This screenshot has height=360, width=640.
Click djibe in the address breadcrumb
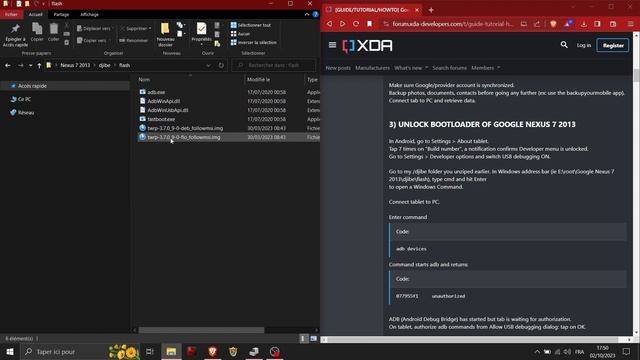[x=104, y=65]
